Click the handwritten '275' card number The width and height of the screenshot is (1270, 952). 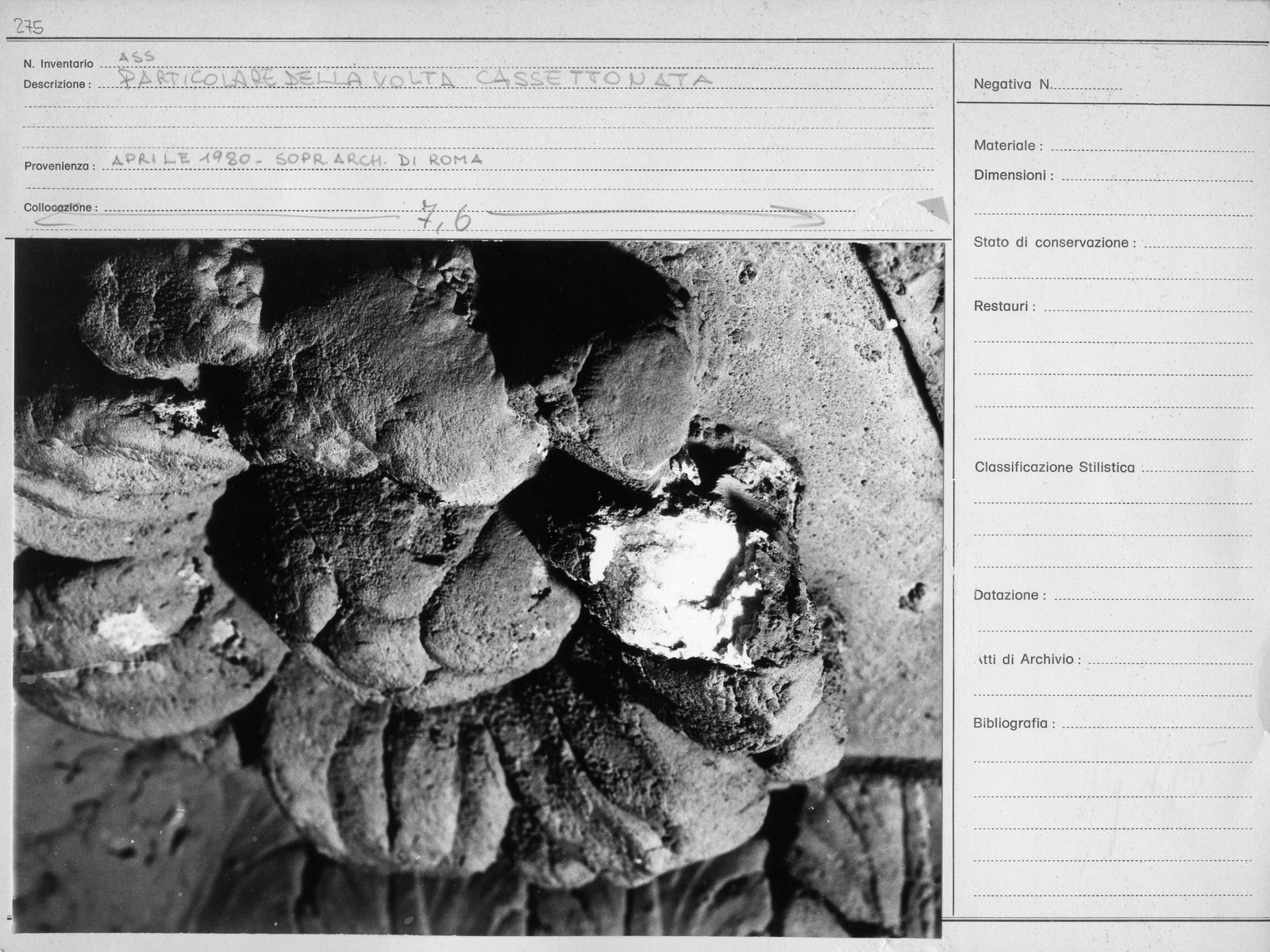point(29,27)
